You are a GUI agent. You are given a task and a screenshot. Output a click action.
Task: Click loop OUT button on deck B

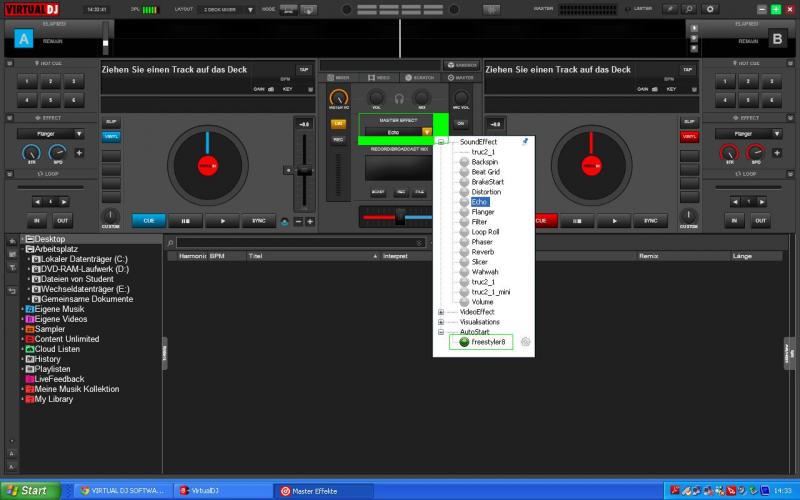760,220
